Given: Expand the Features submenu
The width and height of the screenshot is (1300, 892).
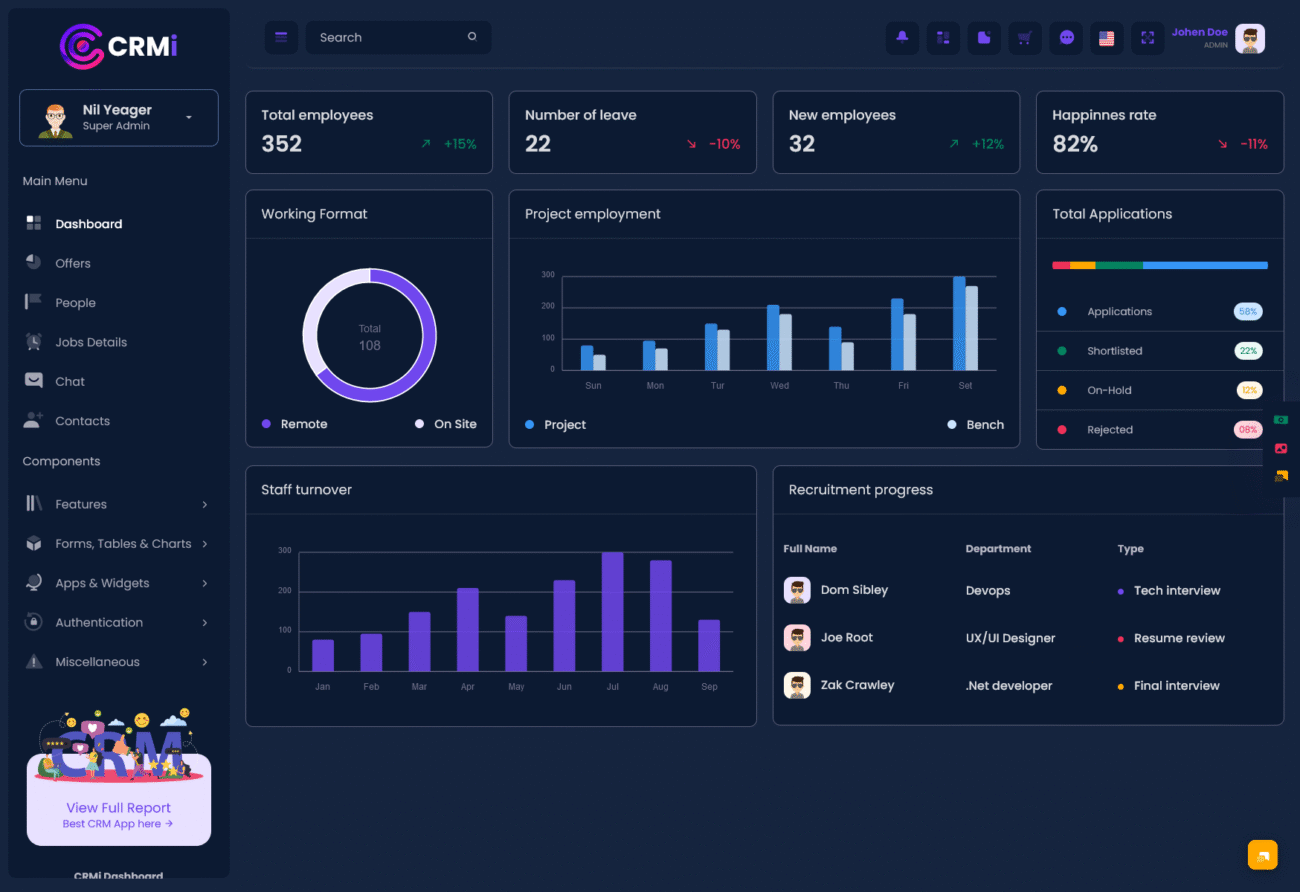Looking at the screenshot, I should point(118,504).
